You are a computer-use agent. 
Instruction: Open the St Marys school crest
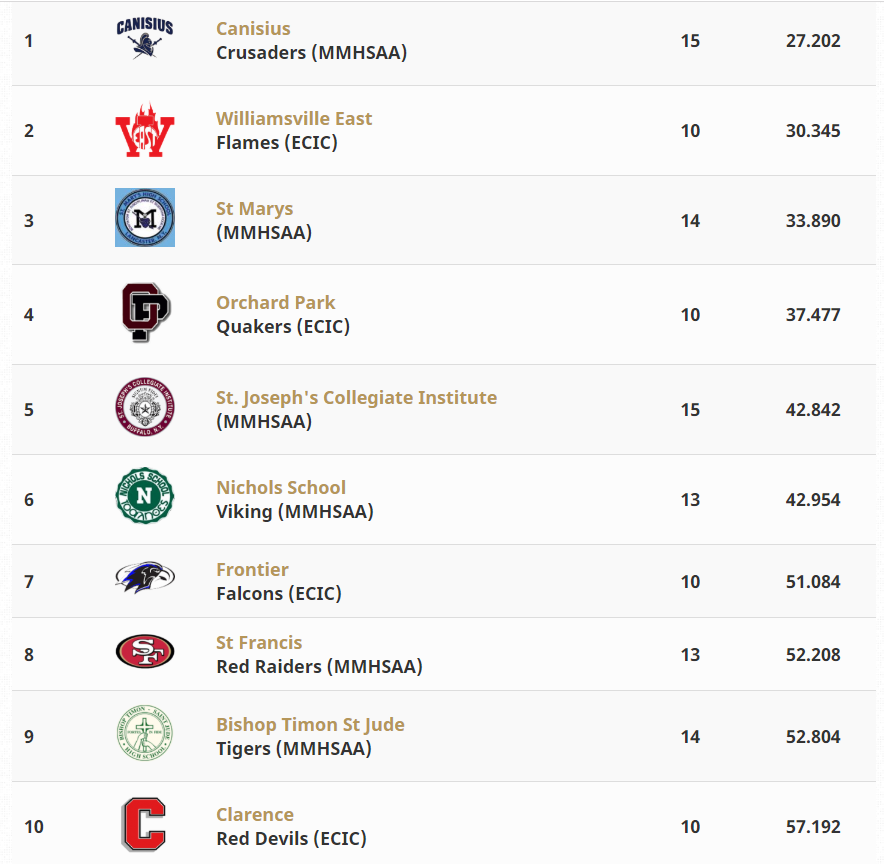coord(145,218)
